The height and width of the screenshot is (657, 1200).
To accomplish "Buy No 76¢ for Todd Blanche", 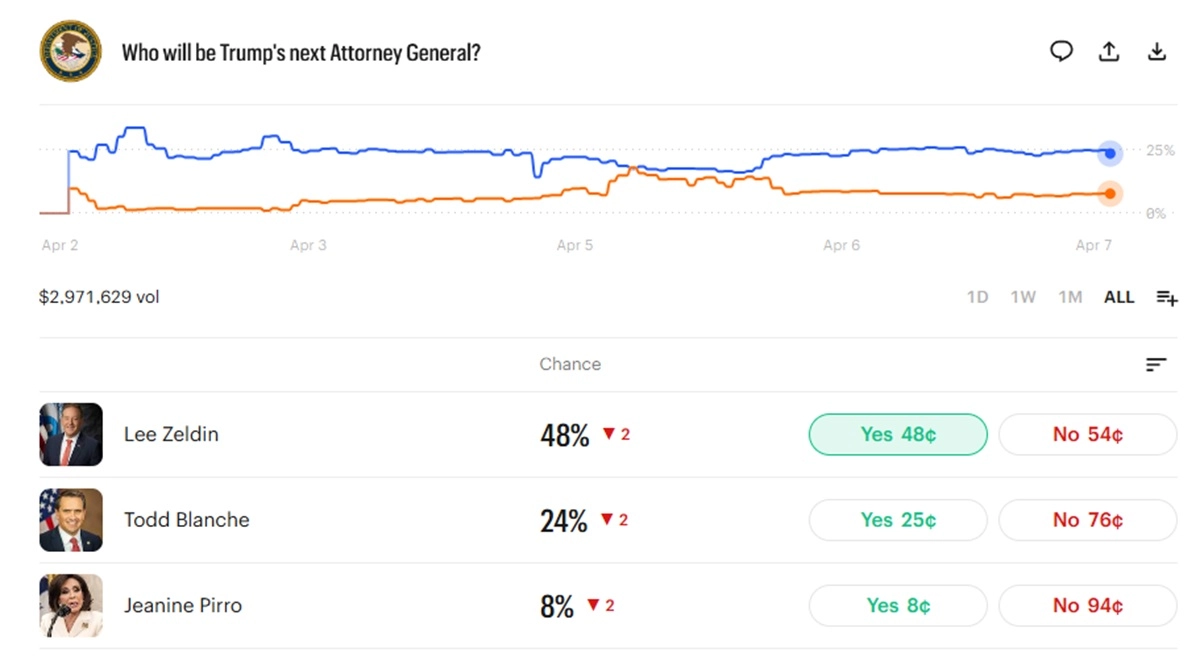I will 1088,520.
